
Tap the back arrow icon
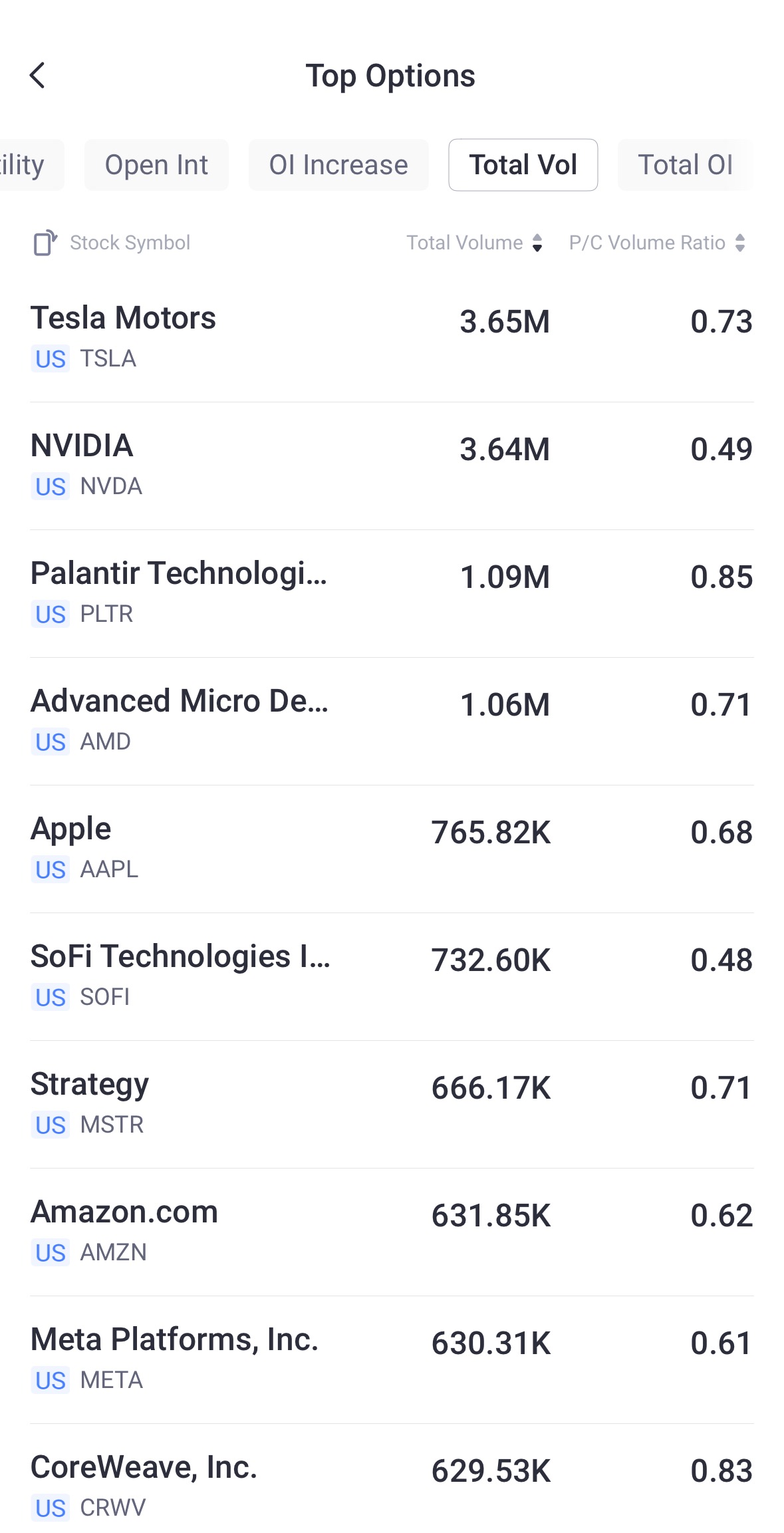[38, 75]
